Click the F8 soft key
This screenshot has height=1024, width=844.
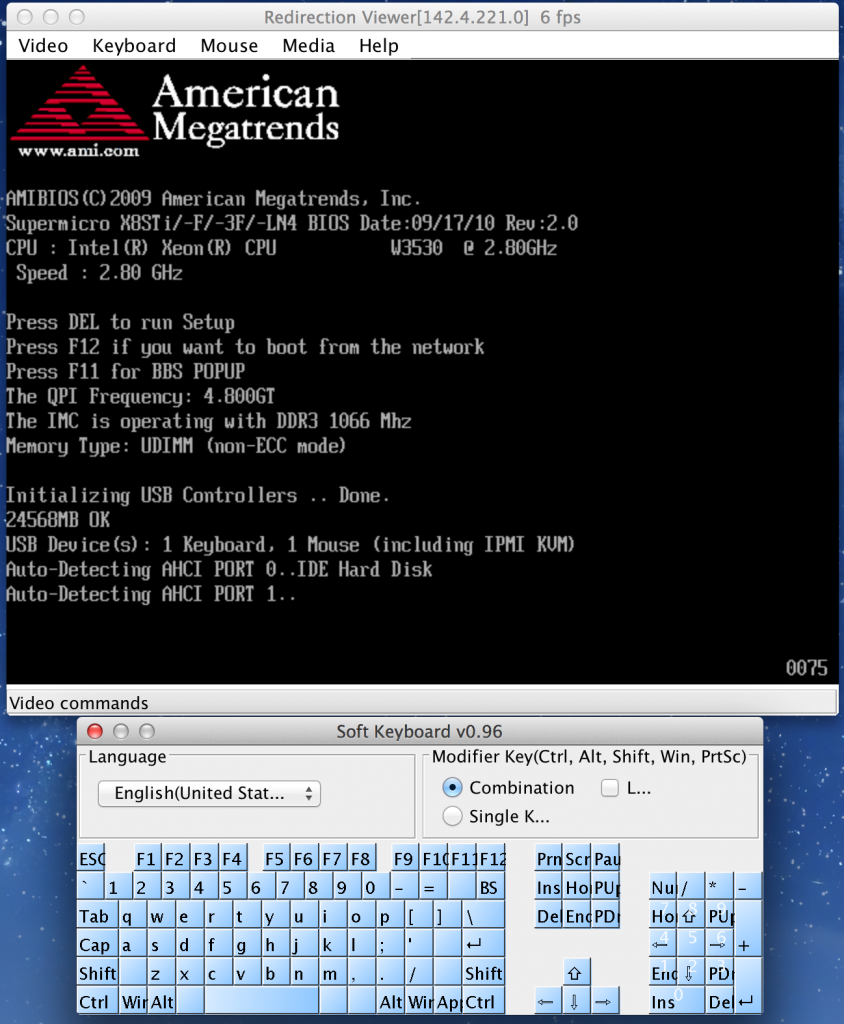361,858
